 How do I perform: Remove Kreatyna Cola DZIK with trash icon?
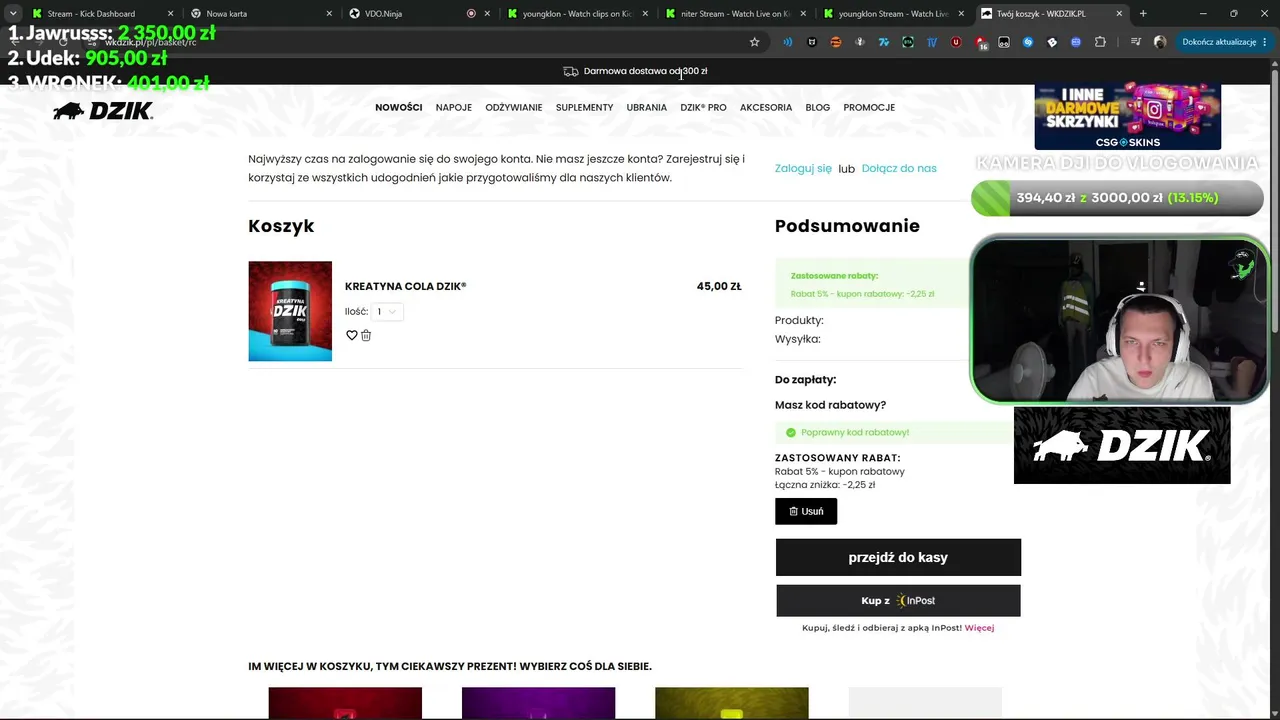pyautogui.click(x=366, y=335)
